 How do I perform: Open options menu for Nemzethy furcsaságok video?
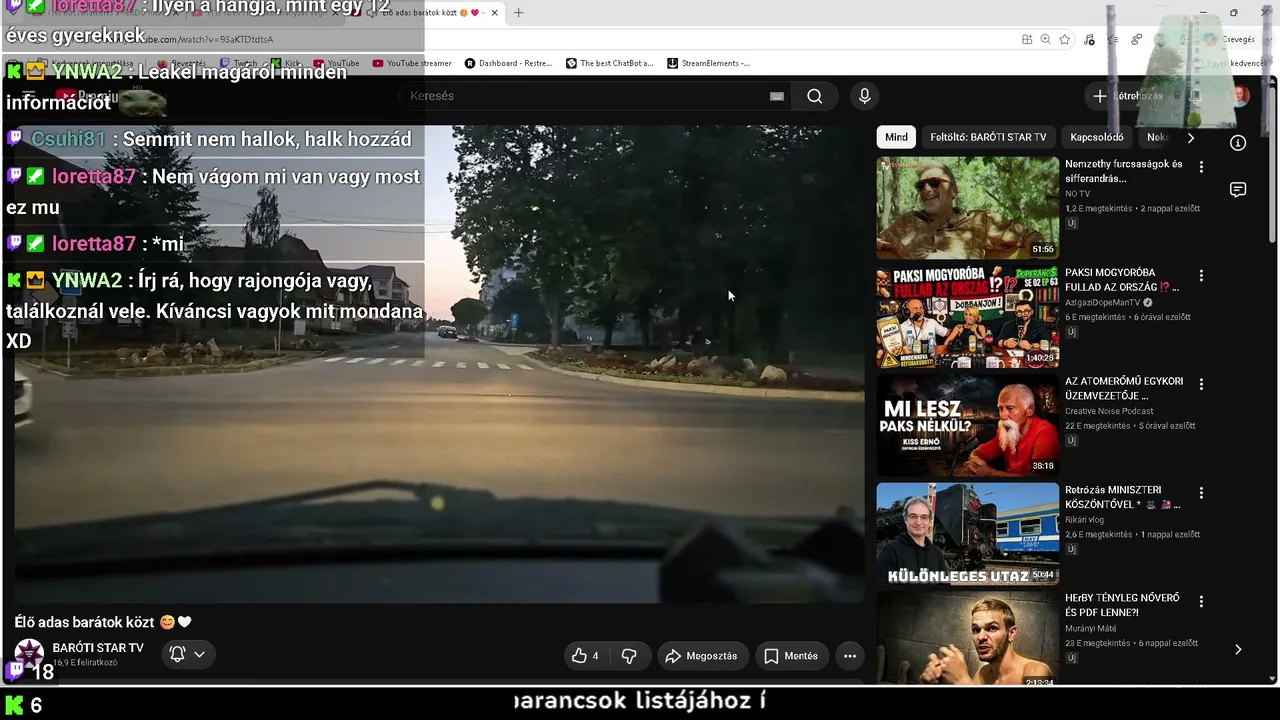click(x=1201, y=167)
